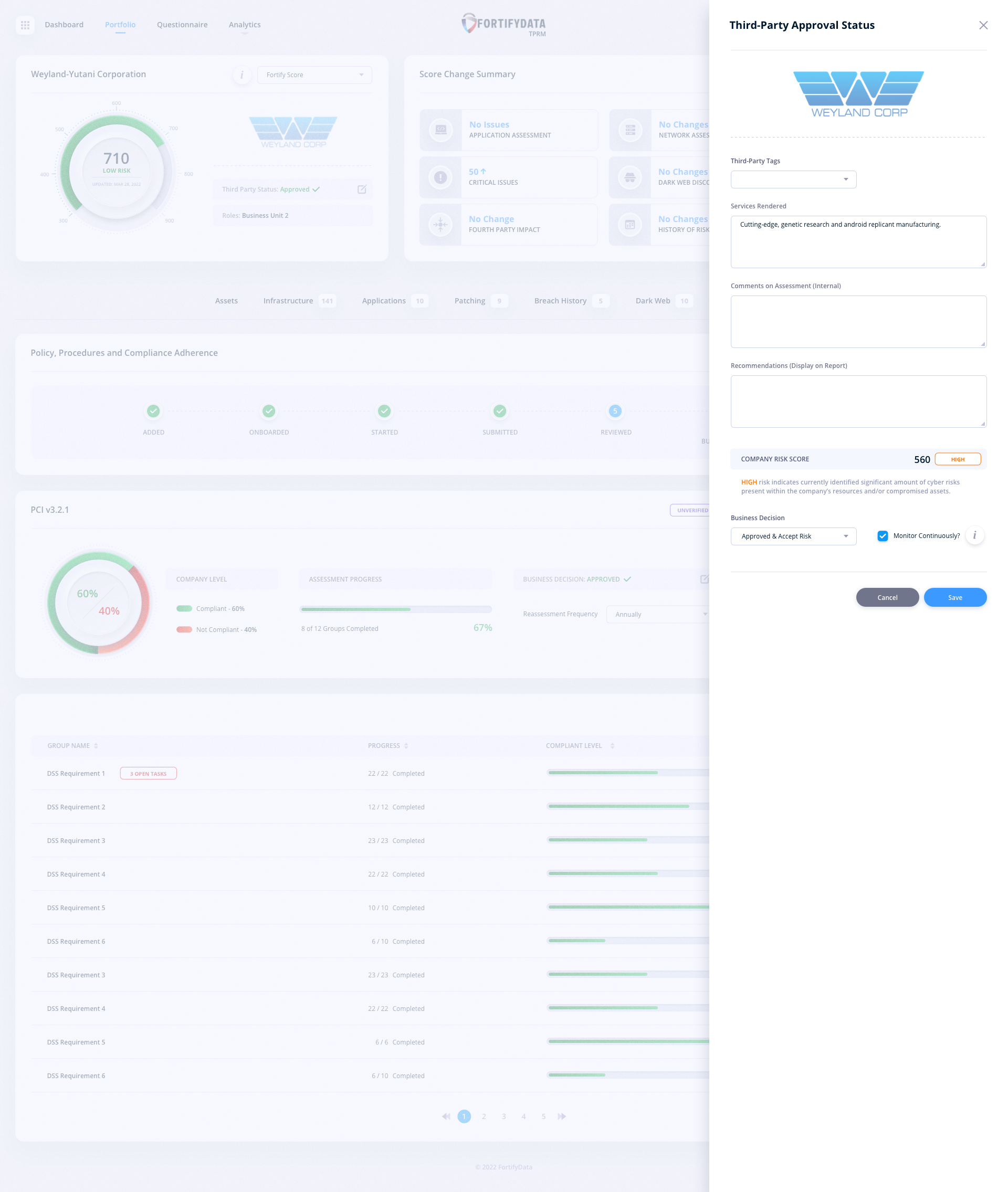Save the Third-Party Approval Status
This screenshot has width=1008, height=1192.
pyautogui.click(x=955, y=597)
